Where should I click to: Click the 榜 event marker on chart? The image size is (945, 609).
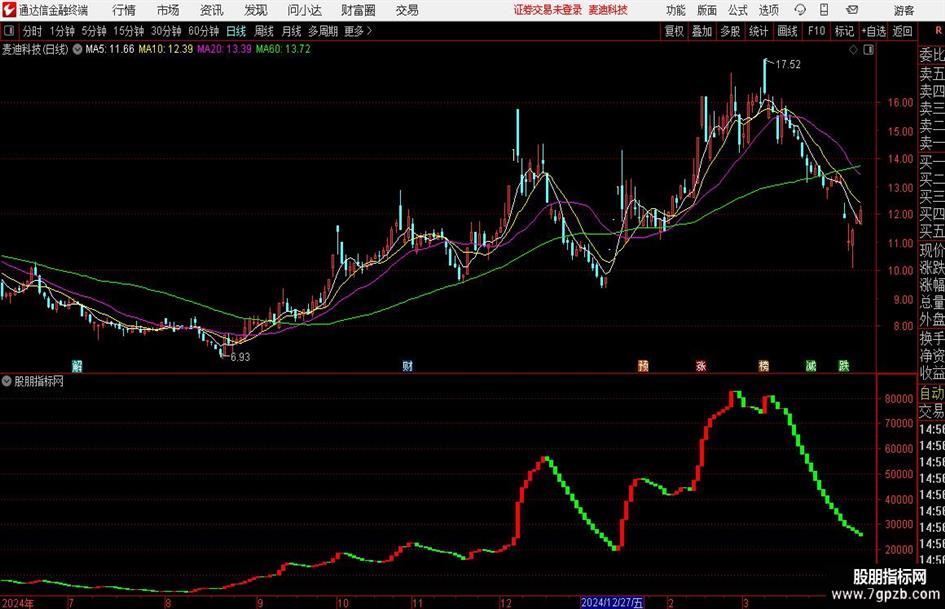pyautogui.click(x=764, y=366)
